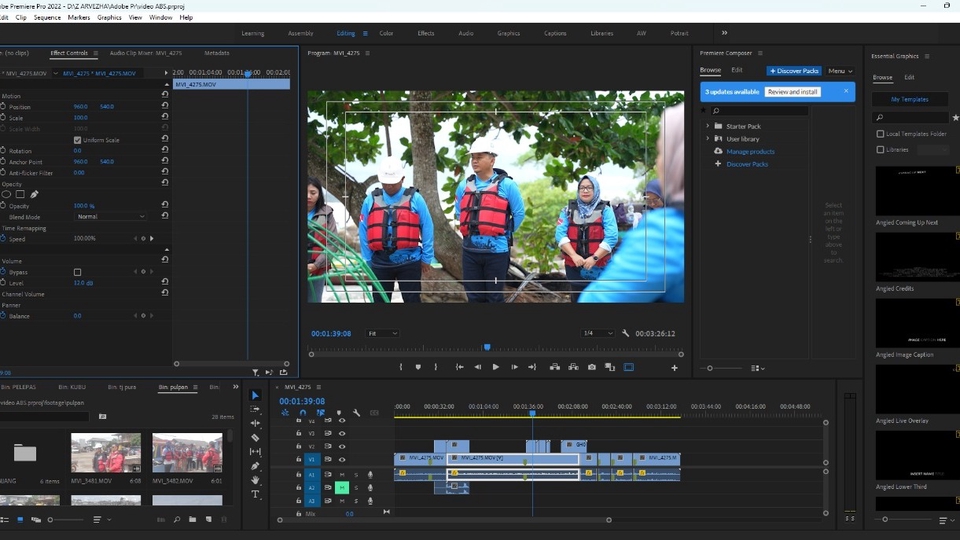Select the Hand tool

255,480
